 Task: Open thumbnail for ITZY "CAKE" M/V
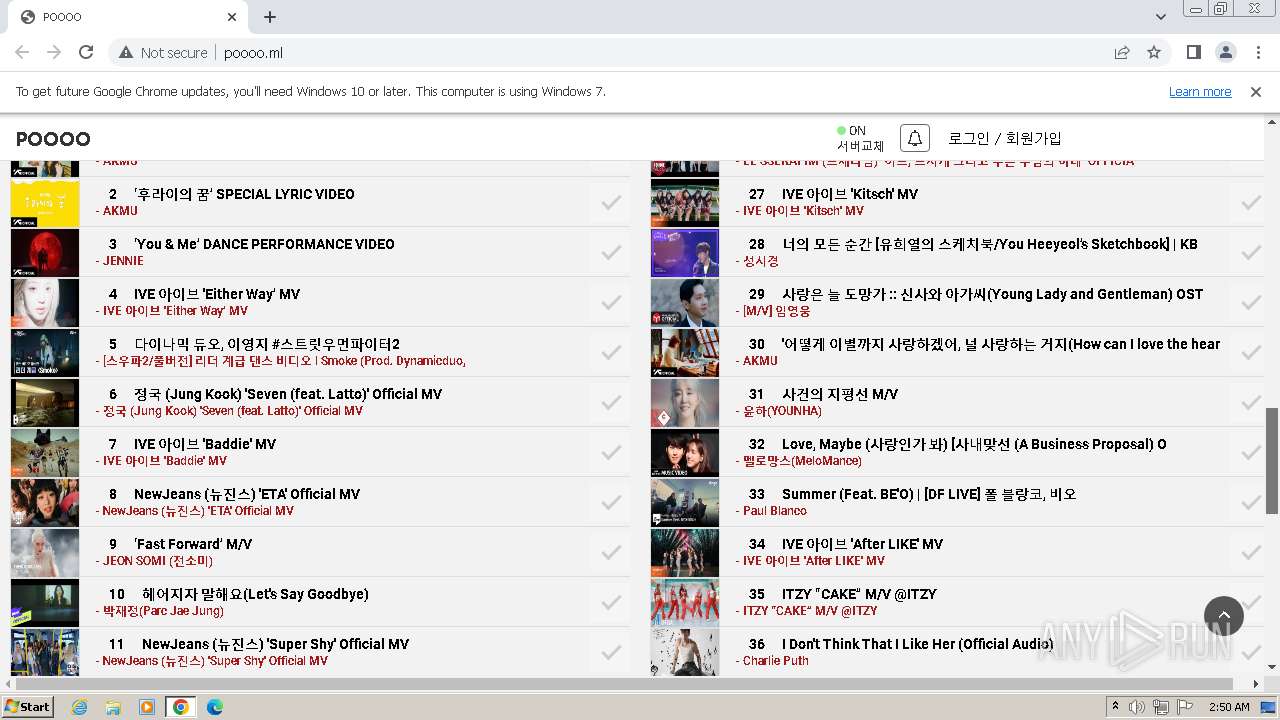685,602
